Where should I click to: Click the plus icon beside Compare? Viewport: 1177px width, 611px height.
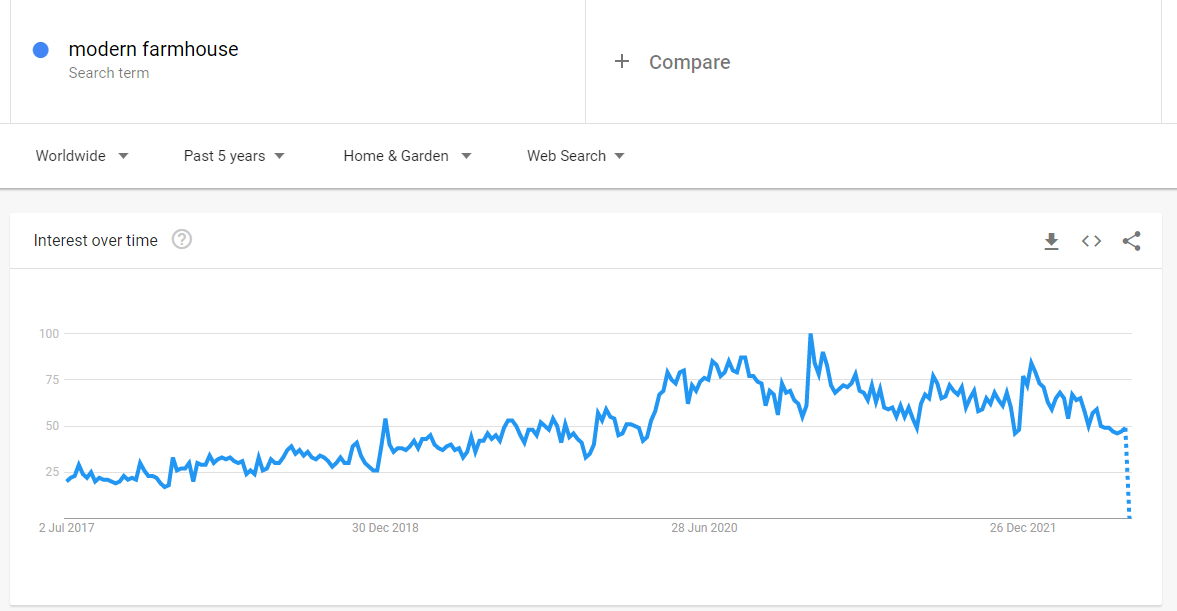622,62
